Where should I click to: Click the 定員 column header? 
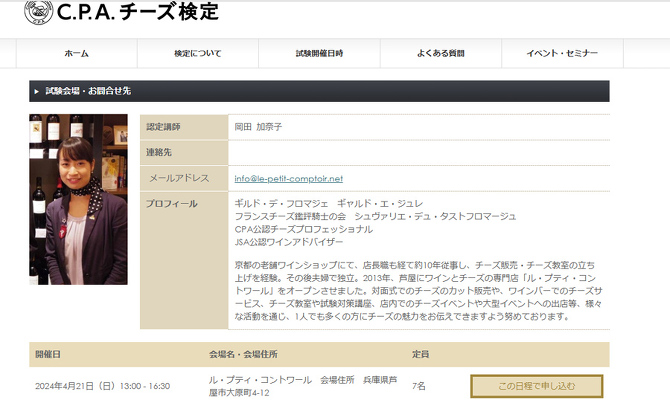tap(420, 354)
